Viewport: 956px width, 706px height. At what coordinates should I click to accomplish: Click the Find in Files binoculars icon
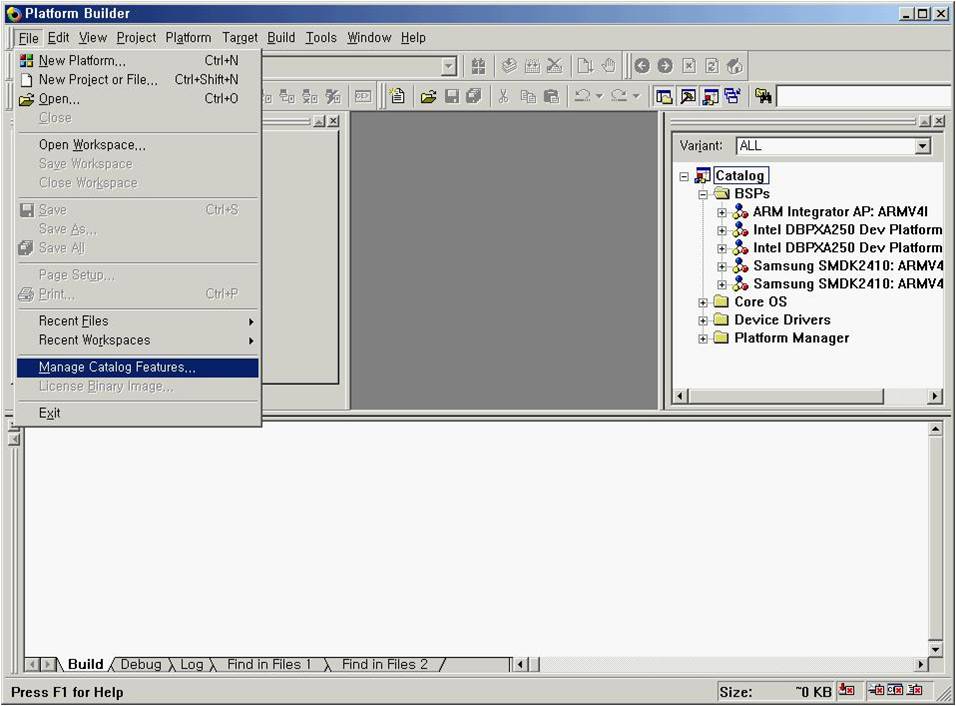pos(764,96)
